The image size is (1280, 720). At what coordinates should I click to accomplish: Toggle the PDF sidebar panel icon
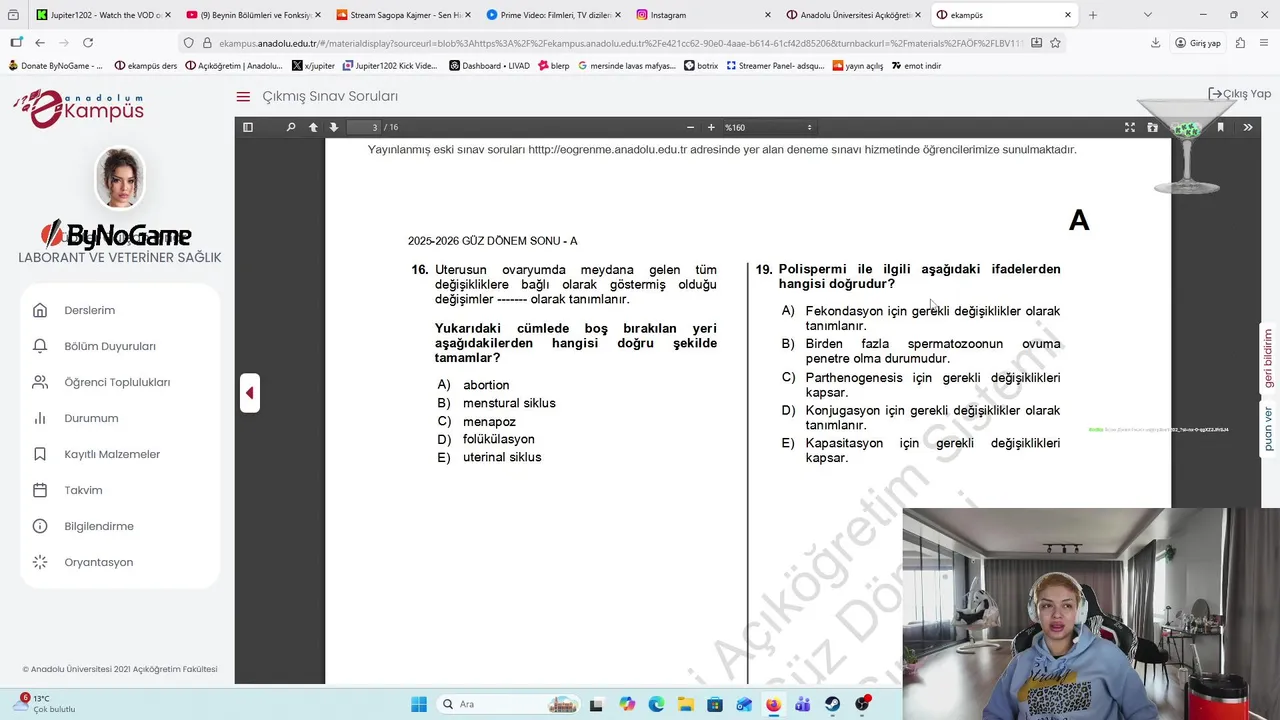click(248, 127)
